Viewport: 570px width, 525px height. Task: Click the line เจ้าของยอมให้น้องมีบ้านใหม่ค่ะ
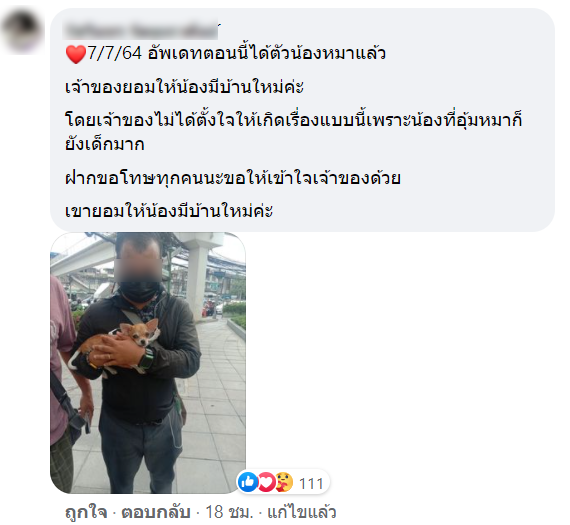(184, 87)
